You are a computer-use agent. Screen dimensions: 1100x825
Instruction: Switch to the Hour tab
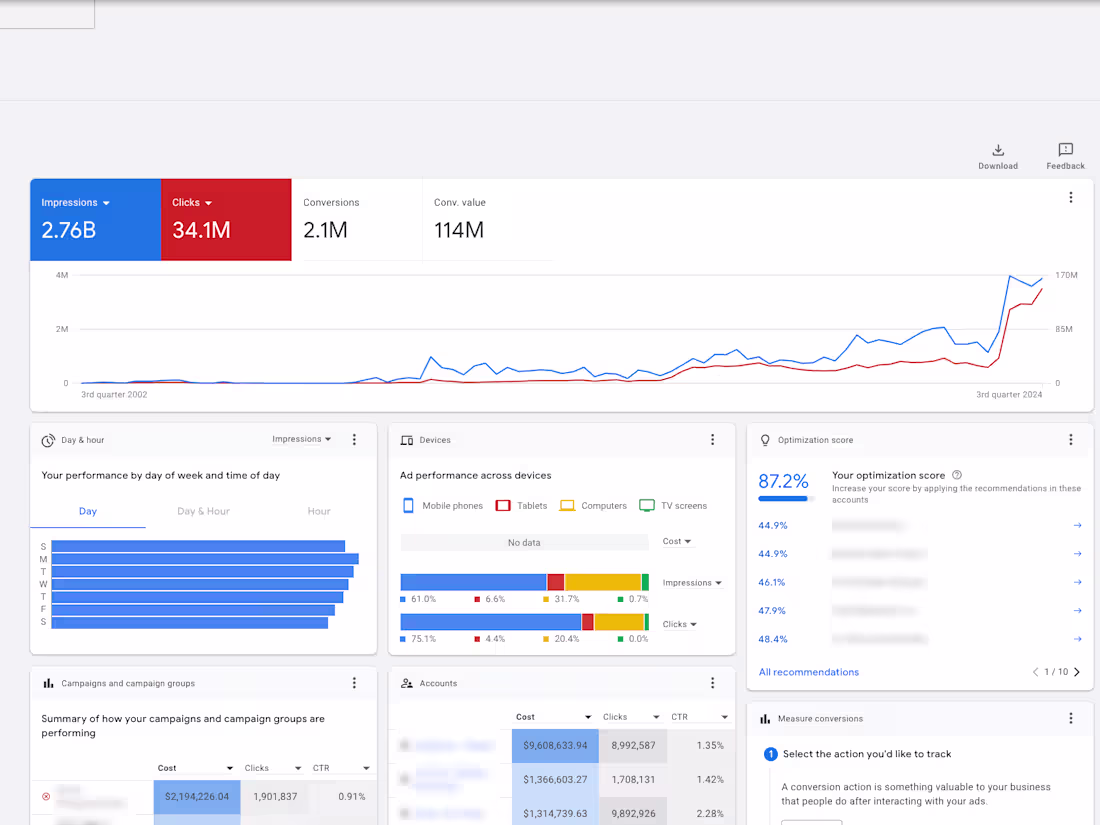[318, 511]
